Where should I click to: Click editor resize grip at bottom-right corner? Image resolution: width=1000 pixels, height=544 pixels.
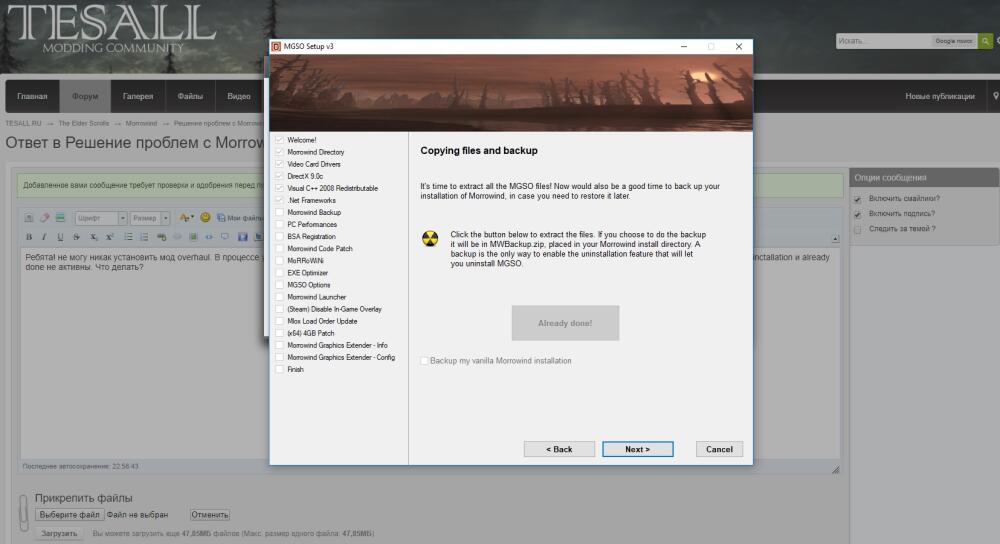click(835, 469)
